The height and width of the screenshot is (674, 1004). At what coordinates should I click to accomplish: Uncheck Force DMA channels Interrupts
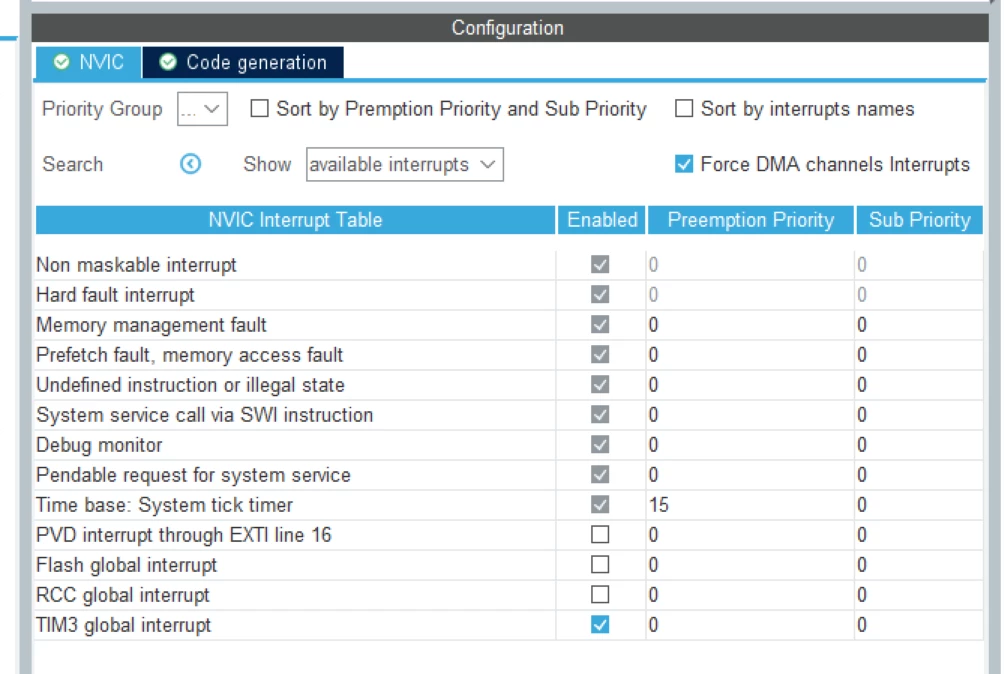684,164
